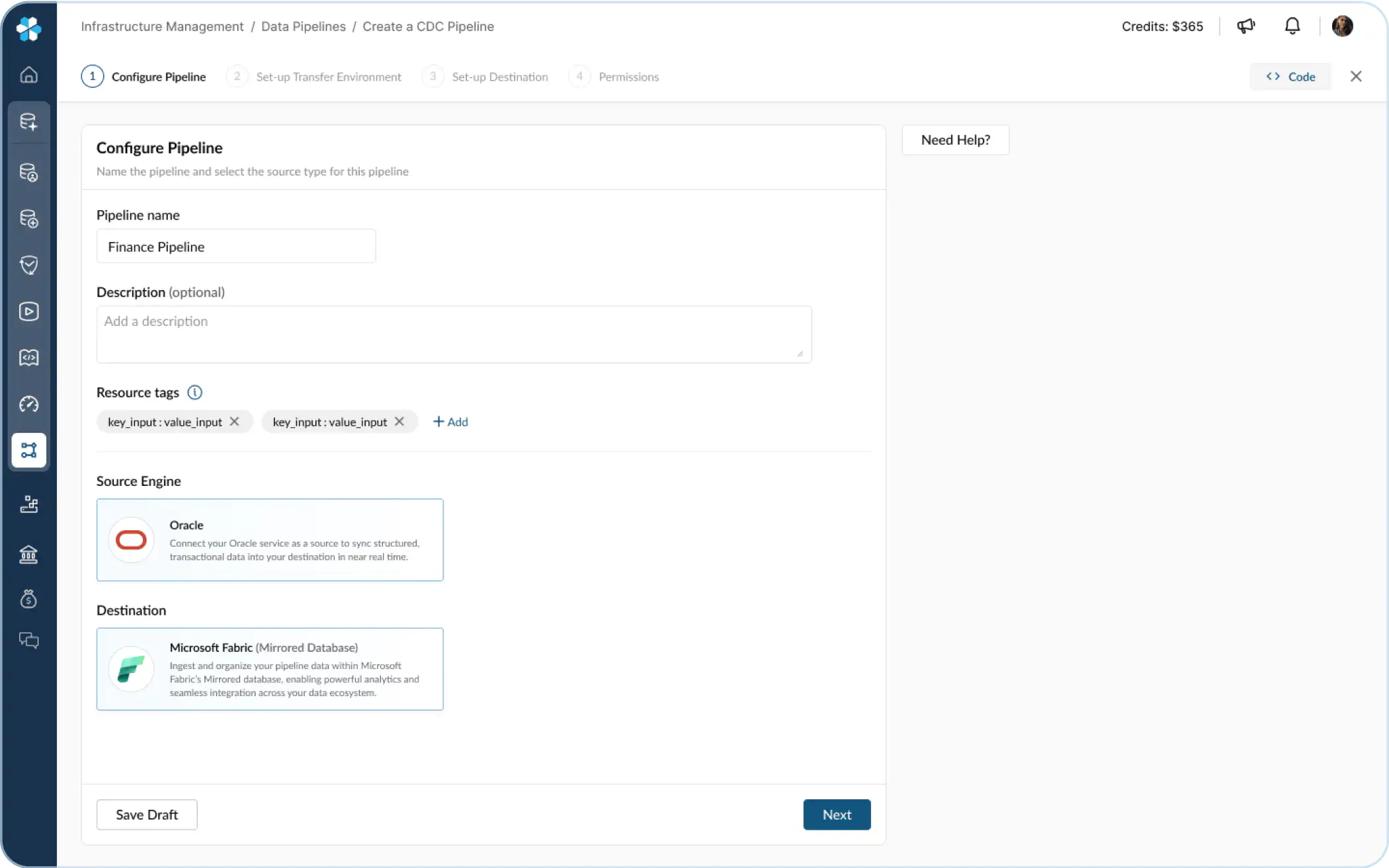Click the Credits: $365 text

coord(1162,26)
